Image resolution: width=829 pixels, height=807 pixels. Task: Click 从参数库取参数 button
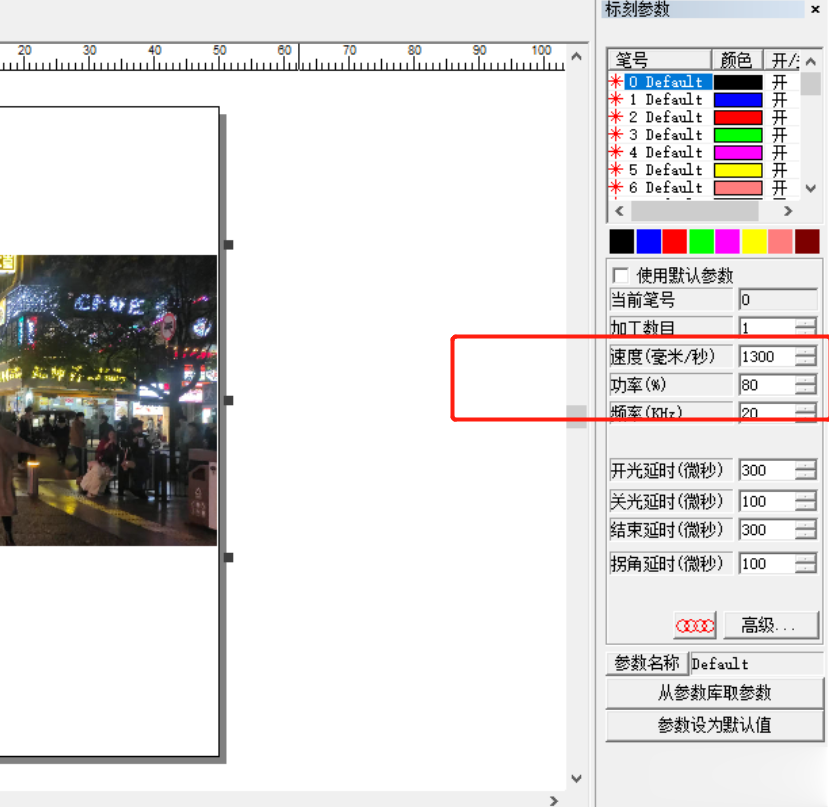714,693
